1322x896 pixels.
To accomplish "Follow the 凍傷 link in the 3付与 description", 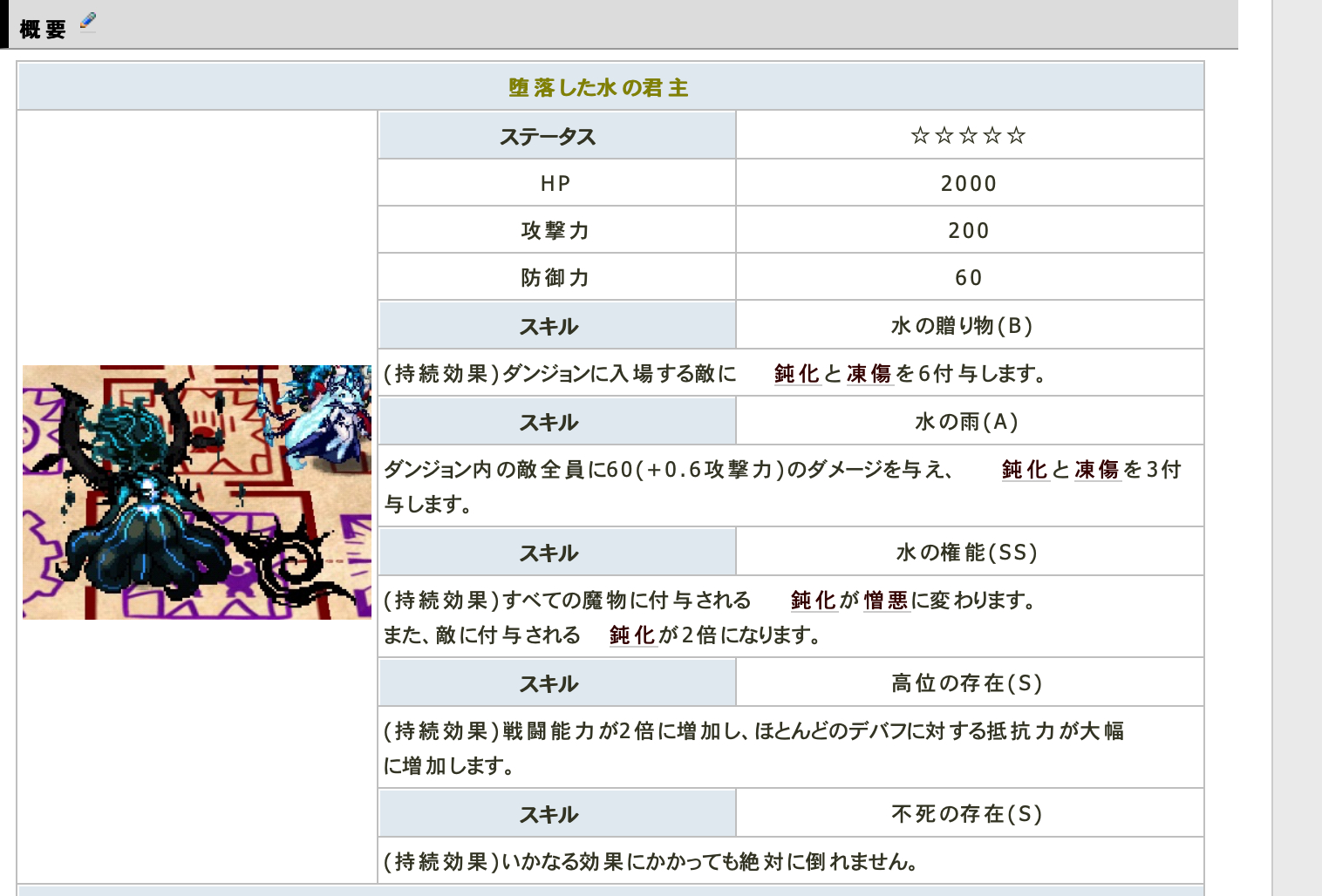I will pos(1097,470).
